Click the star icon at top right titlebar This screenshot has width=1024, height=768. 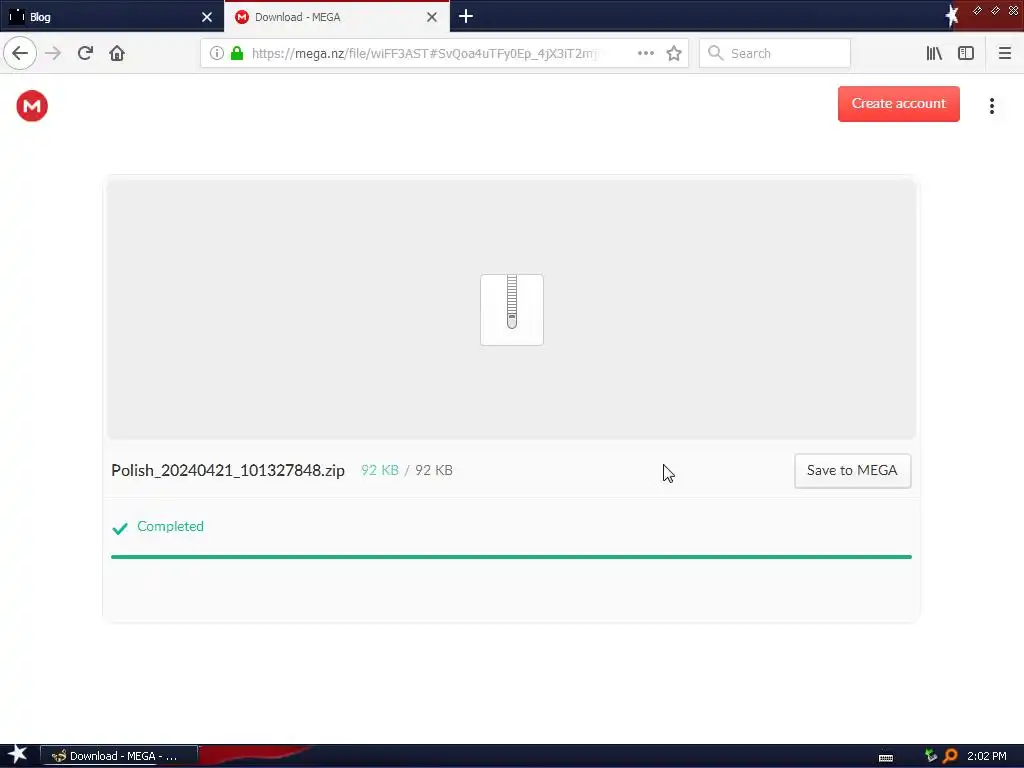952,16
